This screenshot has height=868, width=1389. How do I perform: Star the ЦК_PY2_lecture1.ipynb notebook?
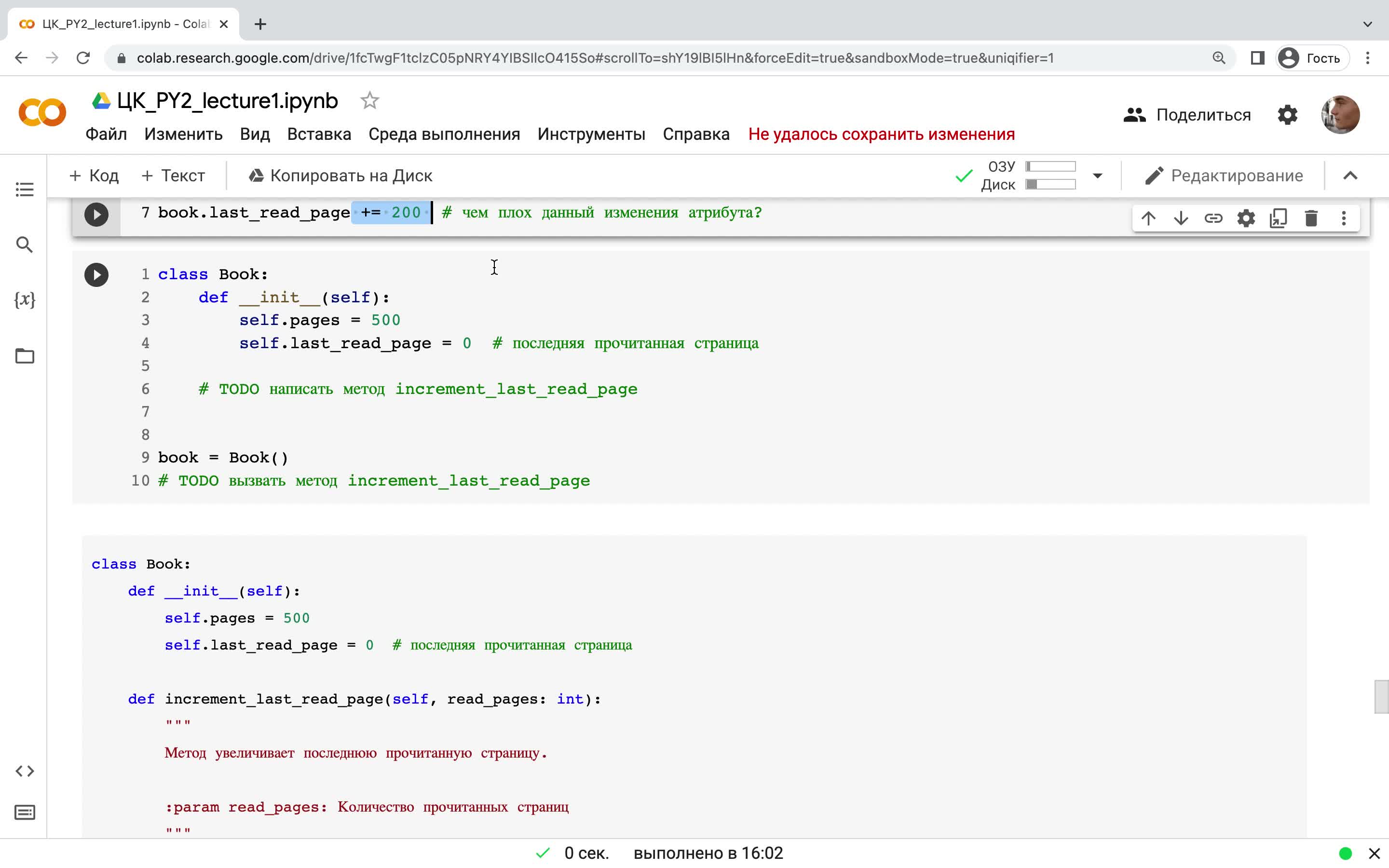tap(369, 100)
